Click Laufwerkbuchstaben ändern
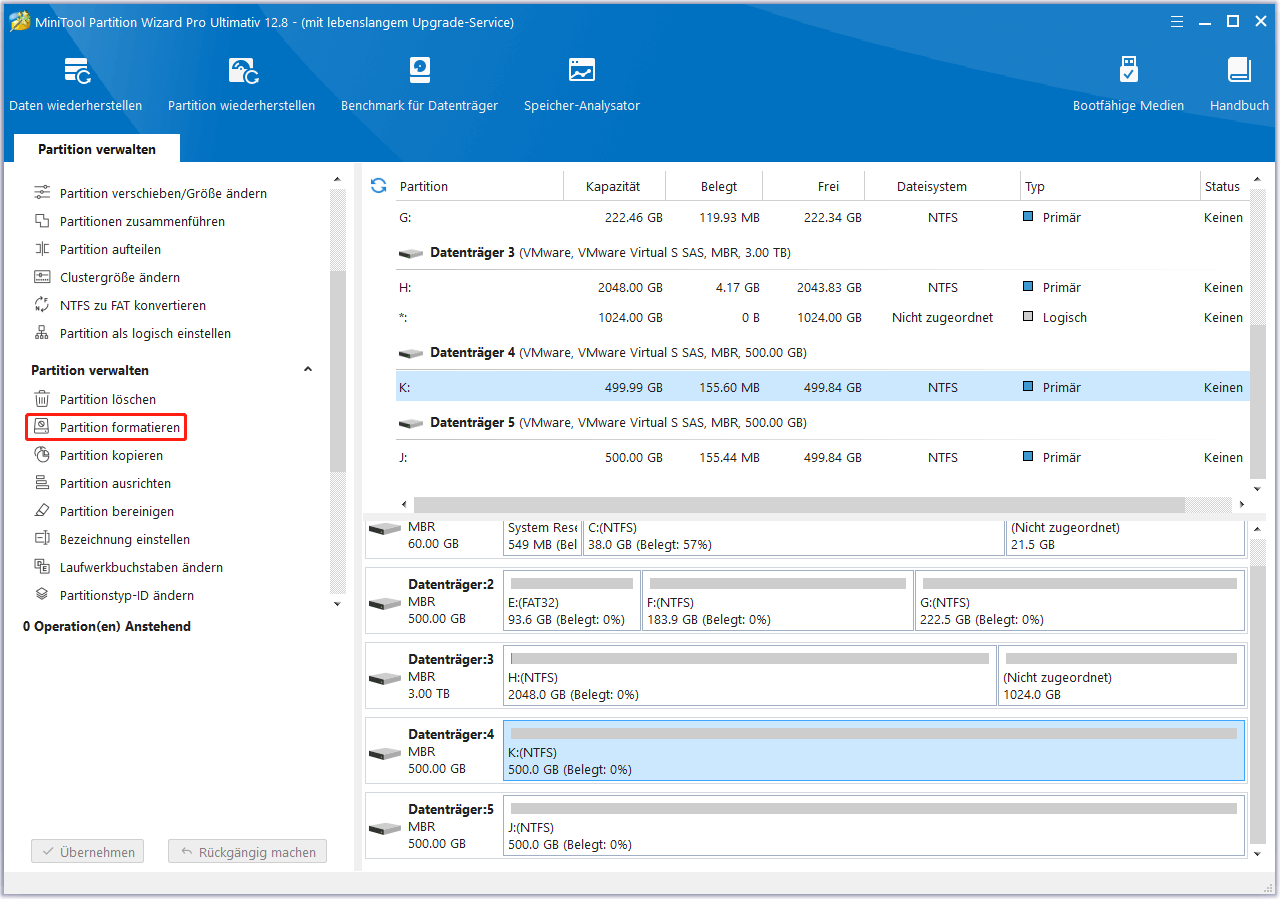The image size is (1280, 899). (141, 567)
